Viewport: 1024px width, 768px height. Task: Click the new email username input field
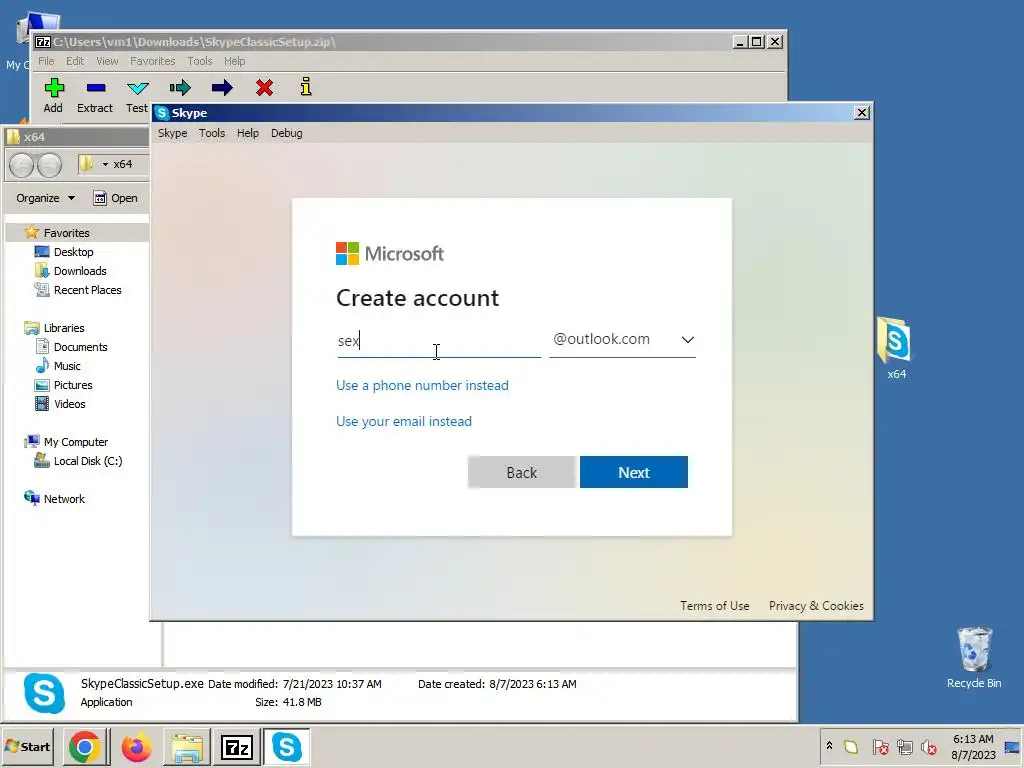439,341
